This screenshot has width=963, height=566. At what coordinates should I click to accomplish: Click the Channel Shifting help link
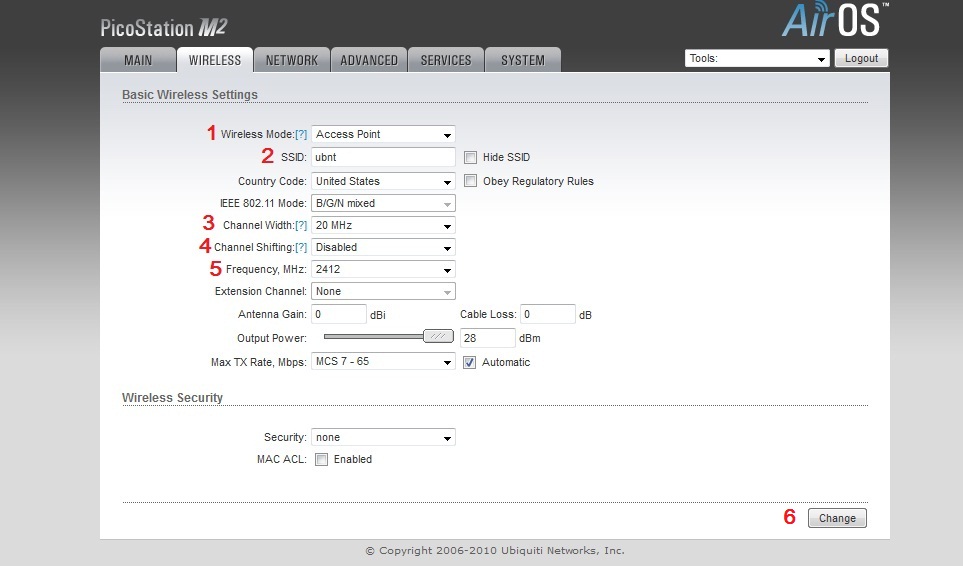(301, 247)
